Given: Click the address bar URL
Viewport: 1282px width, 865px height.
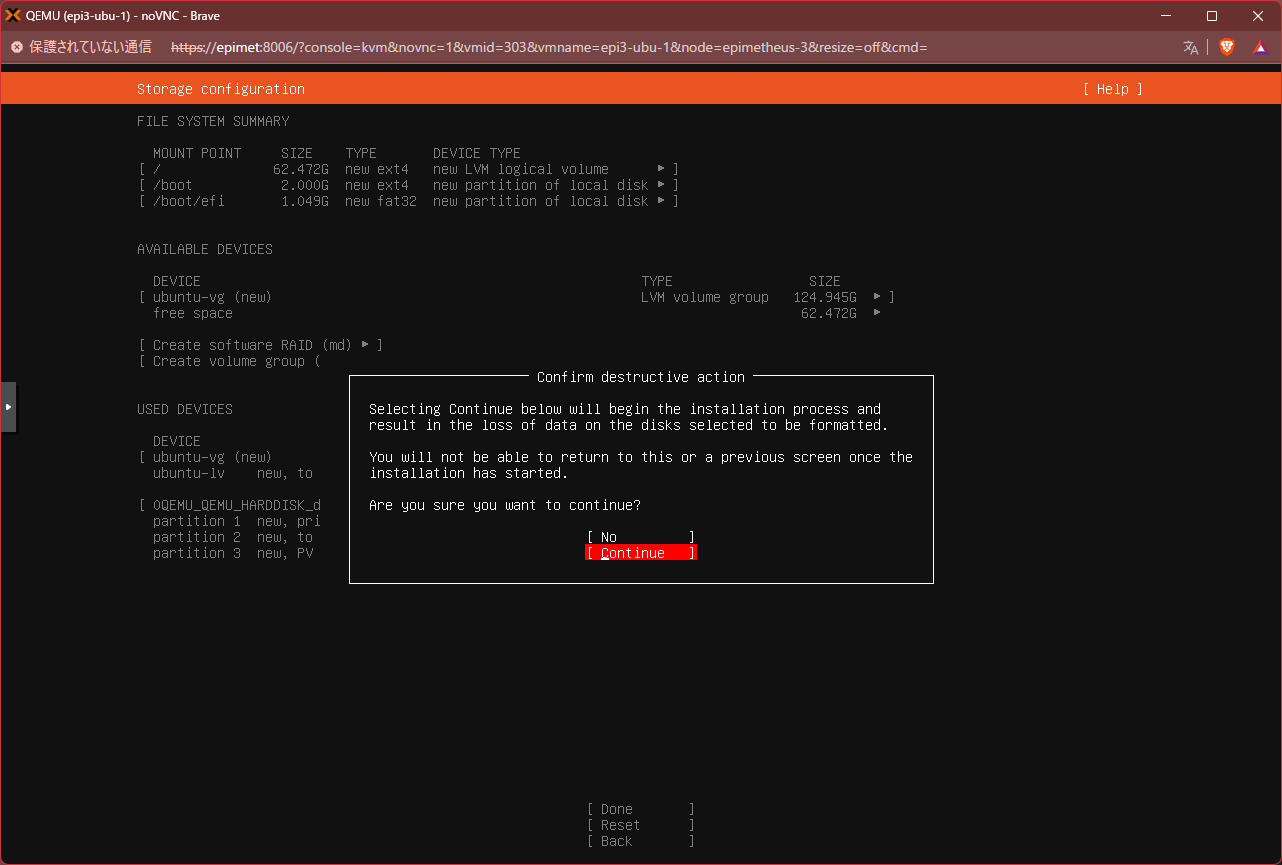Looking at the screenshot, I should [549, 47].
